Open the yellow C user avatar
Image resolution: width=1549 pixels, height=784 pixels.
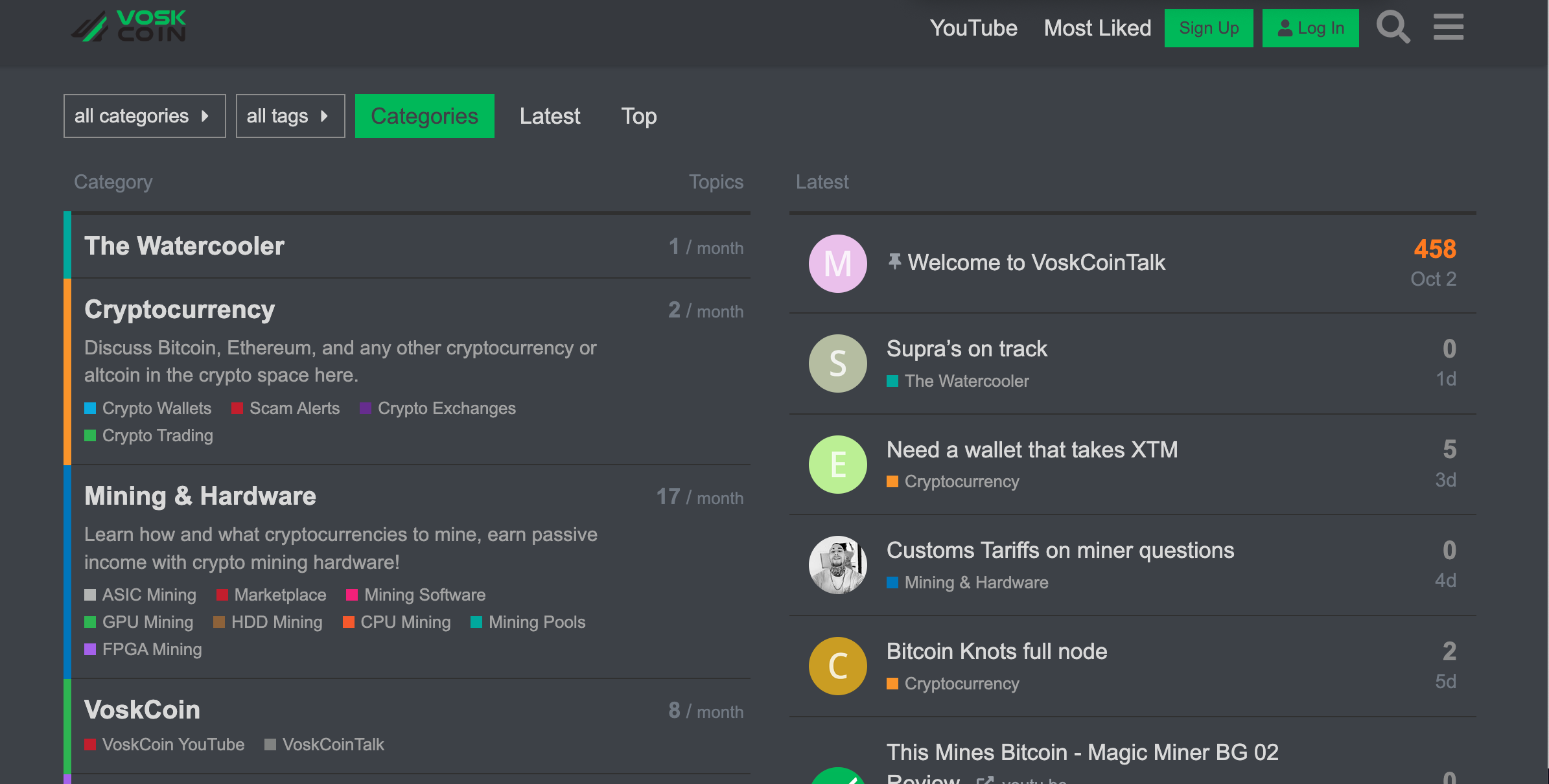pyautogui.click(x=837, y=666)
